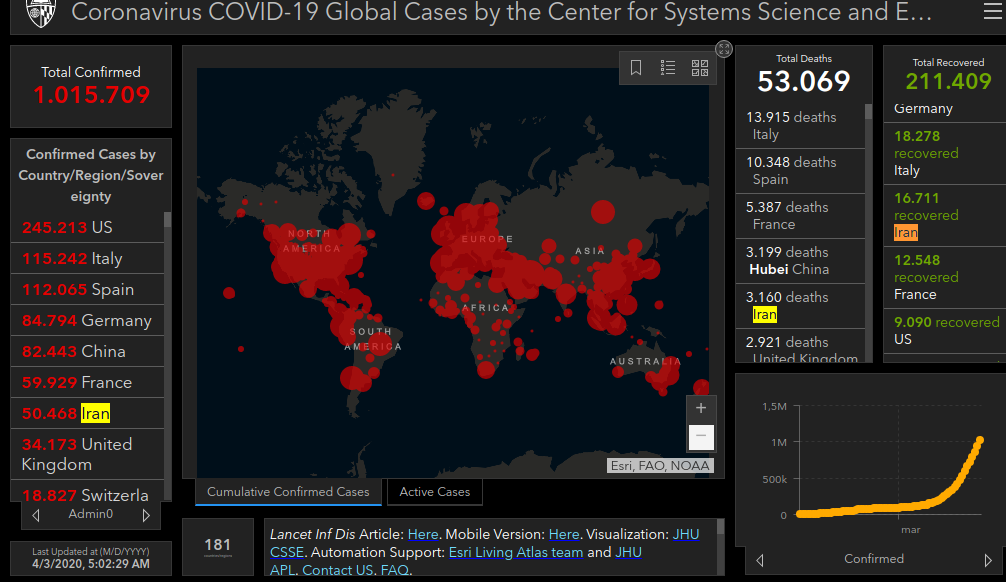Open the Mobile Version Here link
Screen dimensions: 1006x582
coord(564,535)
